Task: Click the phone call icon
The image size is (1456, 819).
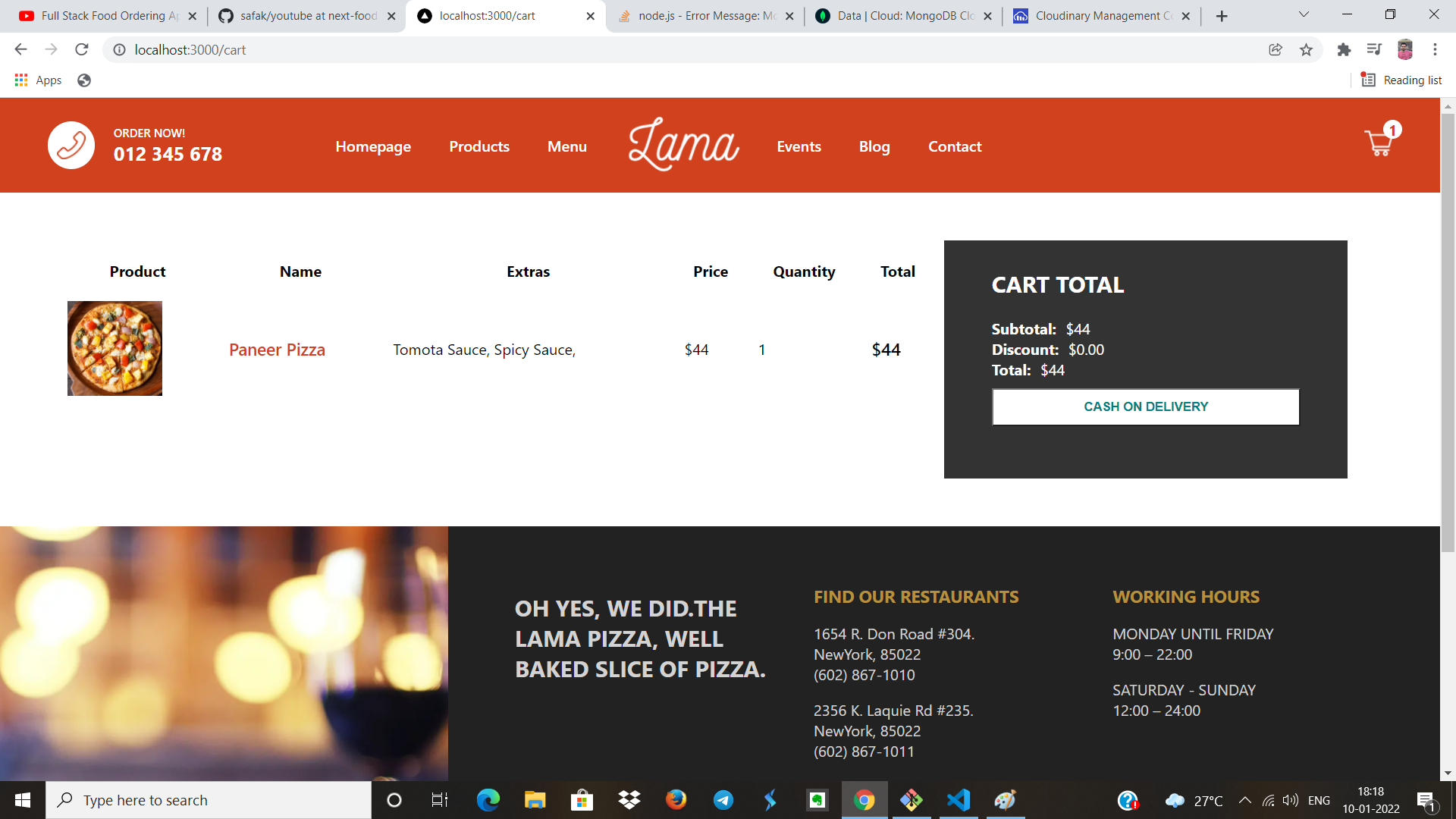Action: [x=71, y=145]
